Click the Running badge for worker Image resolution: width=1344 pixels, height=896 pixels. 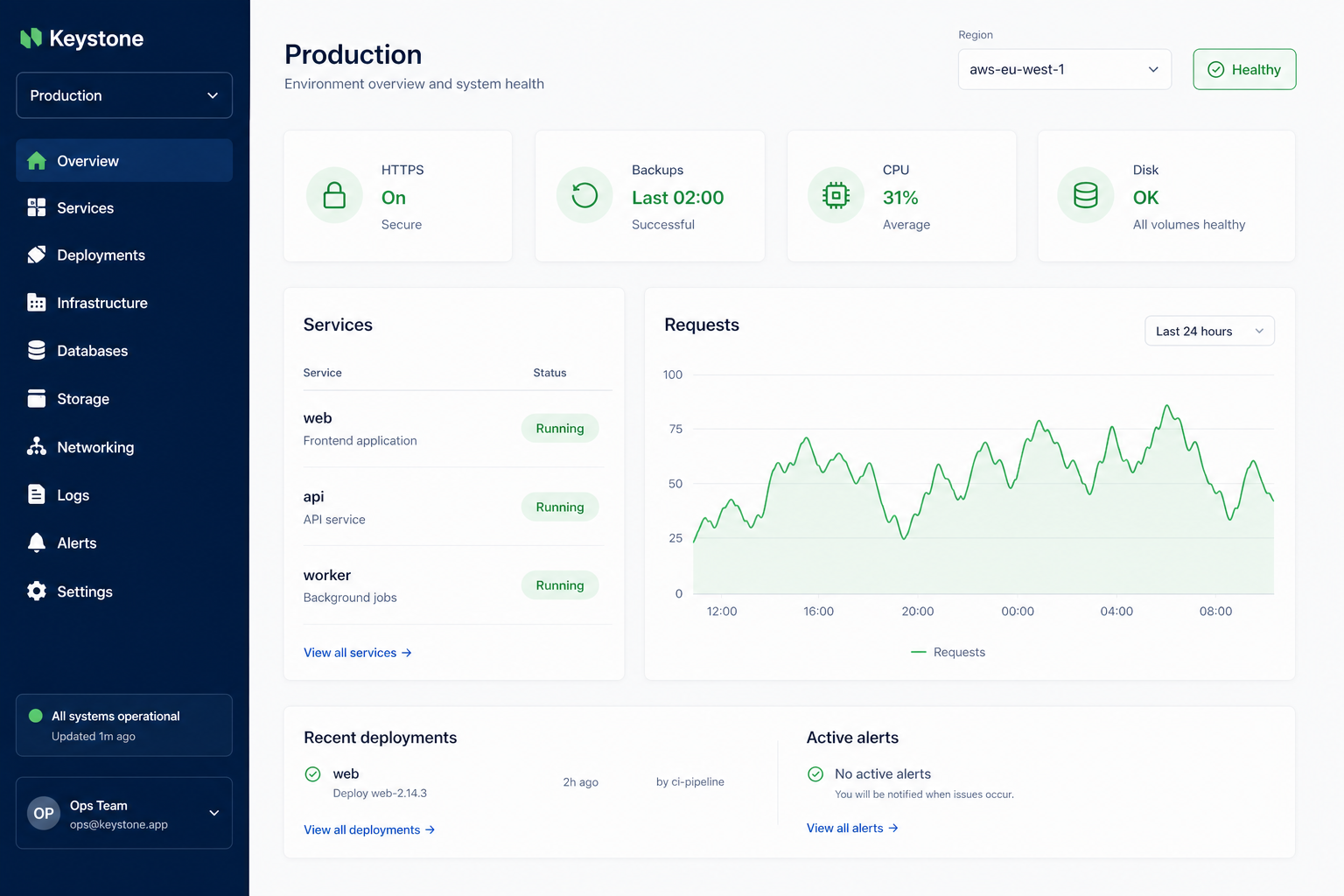(x=560, y=585)
